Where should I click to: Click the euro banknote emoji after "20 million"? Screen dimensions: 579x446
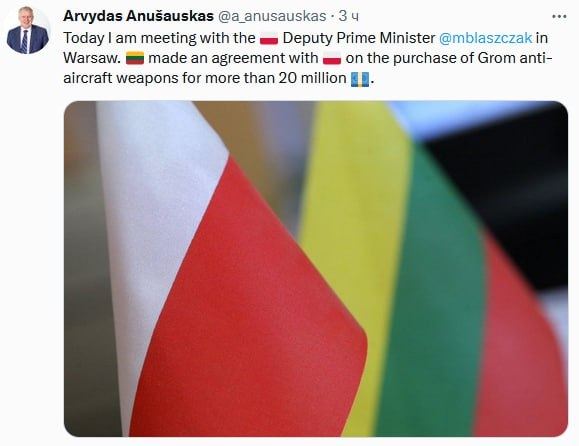tap(360, 79)
